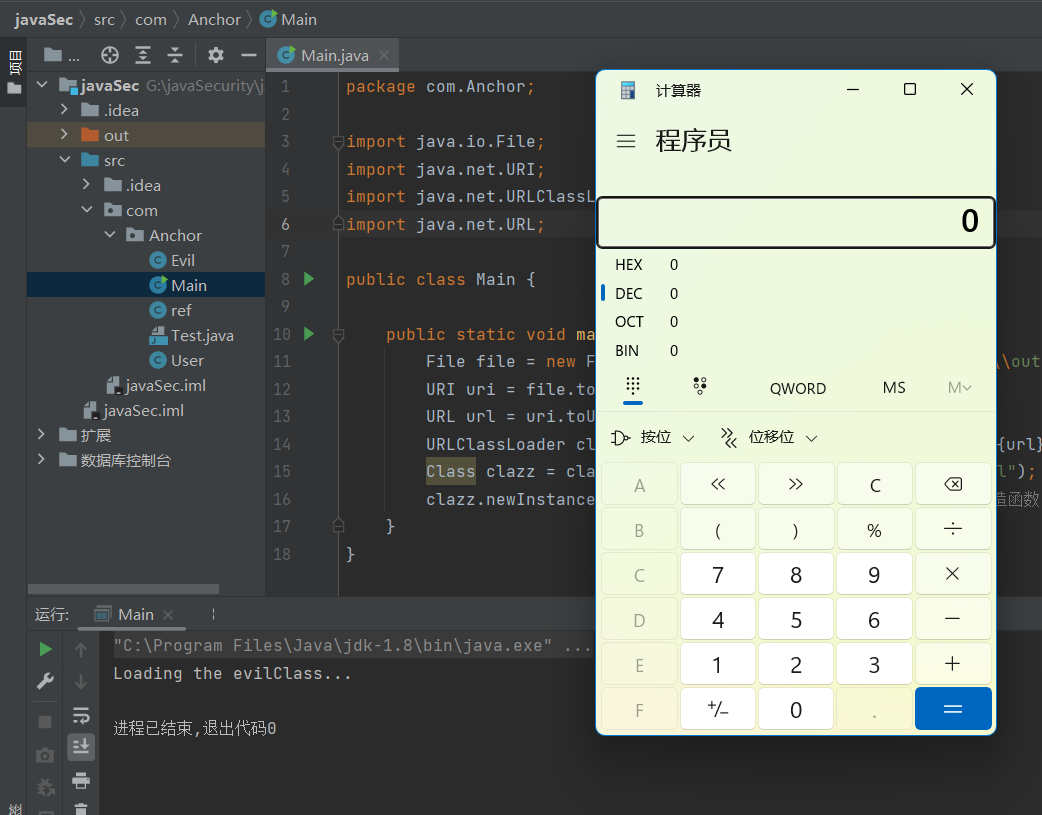The image size is (1042, 815).
Task: Click the right shift >> key
Action: (795, 484)
